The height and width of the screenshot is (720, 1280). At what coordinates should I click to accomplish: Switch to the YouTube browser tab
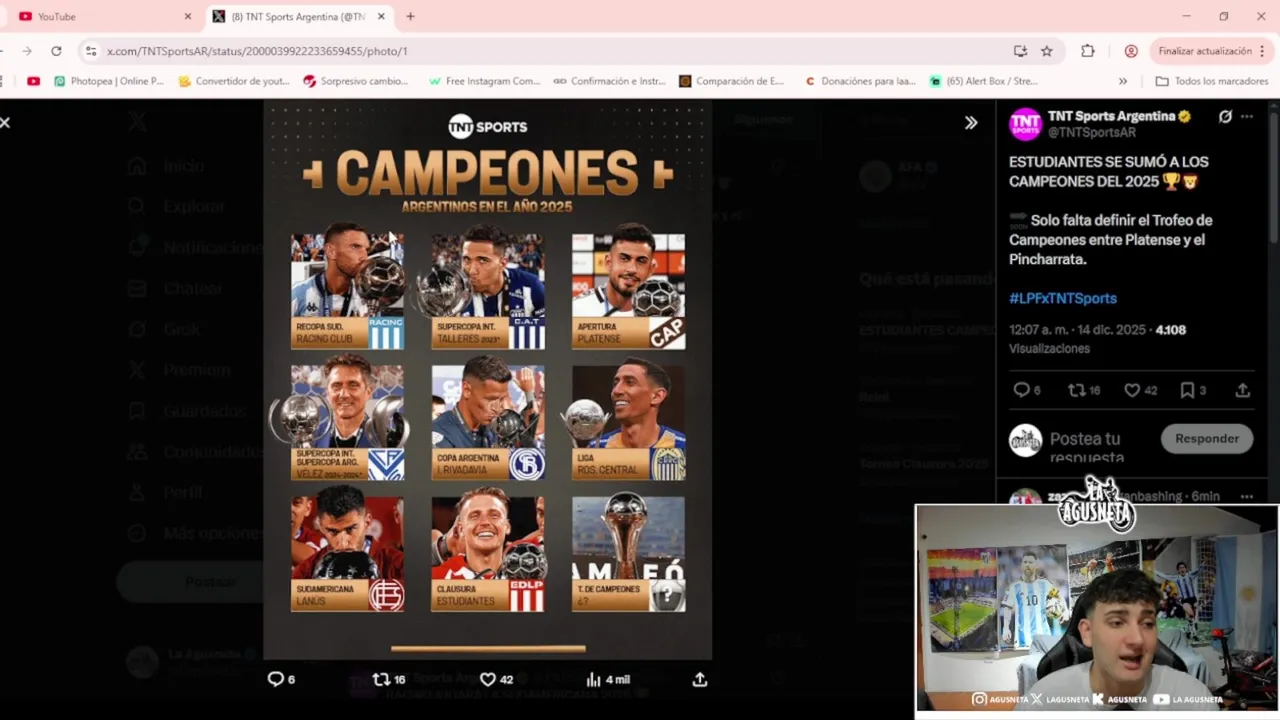(x=102, y=16)
